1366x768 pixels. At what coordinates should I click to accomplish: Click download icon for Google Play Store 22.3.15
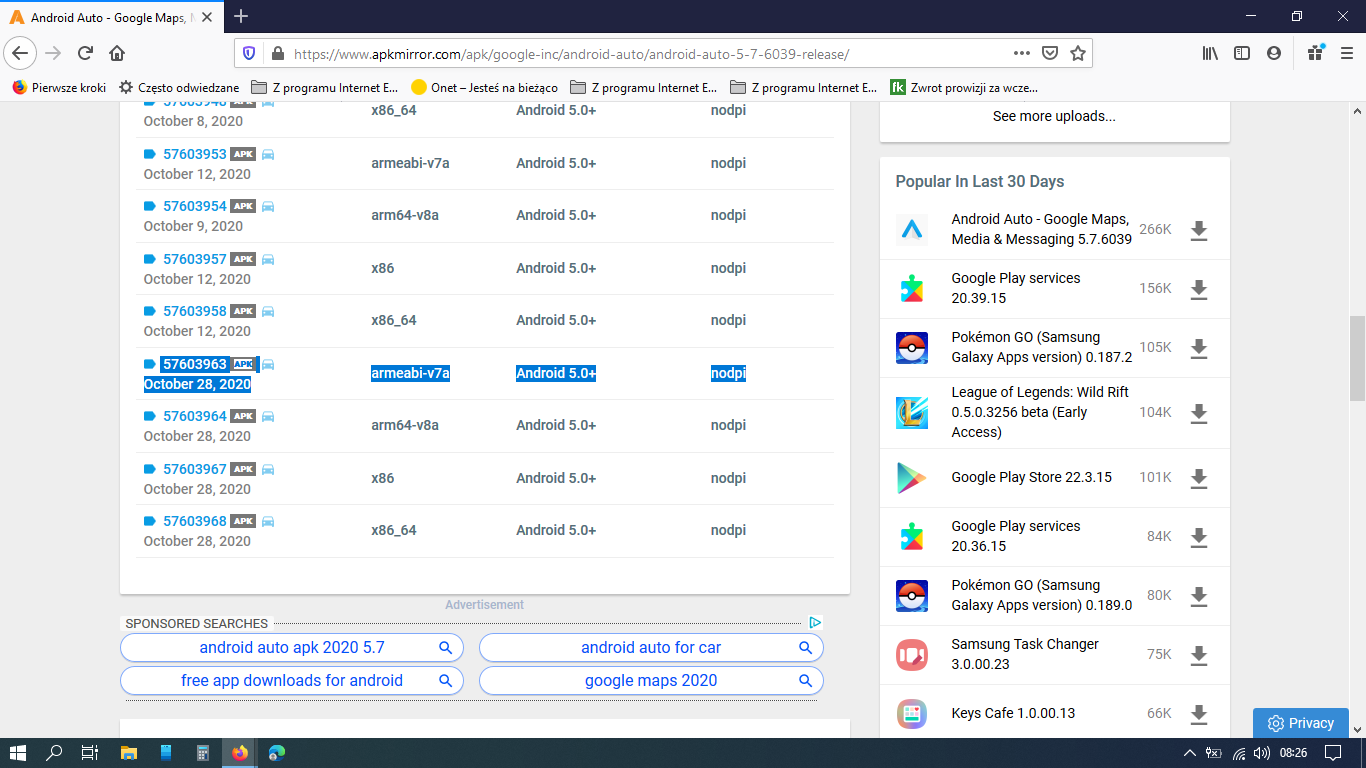(x=1199, y=479)
